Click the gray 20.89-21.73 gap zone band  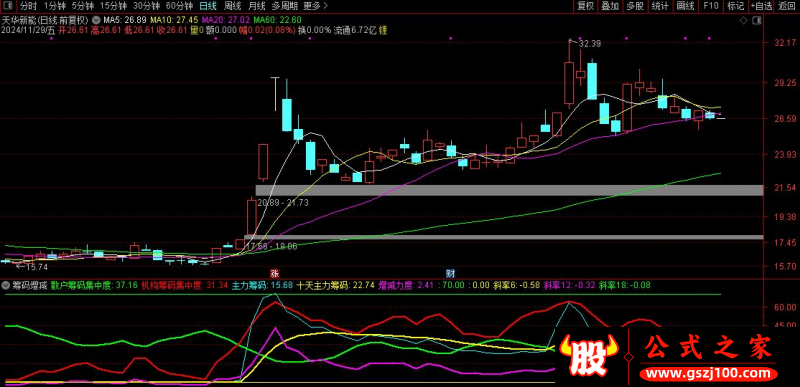tap(509, 190)
